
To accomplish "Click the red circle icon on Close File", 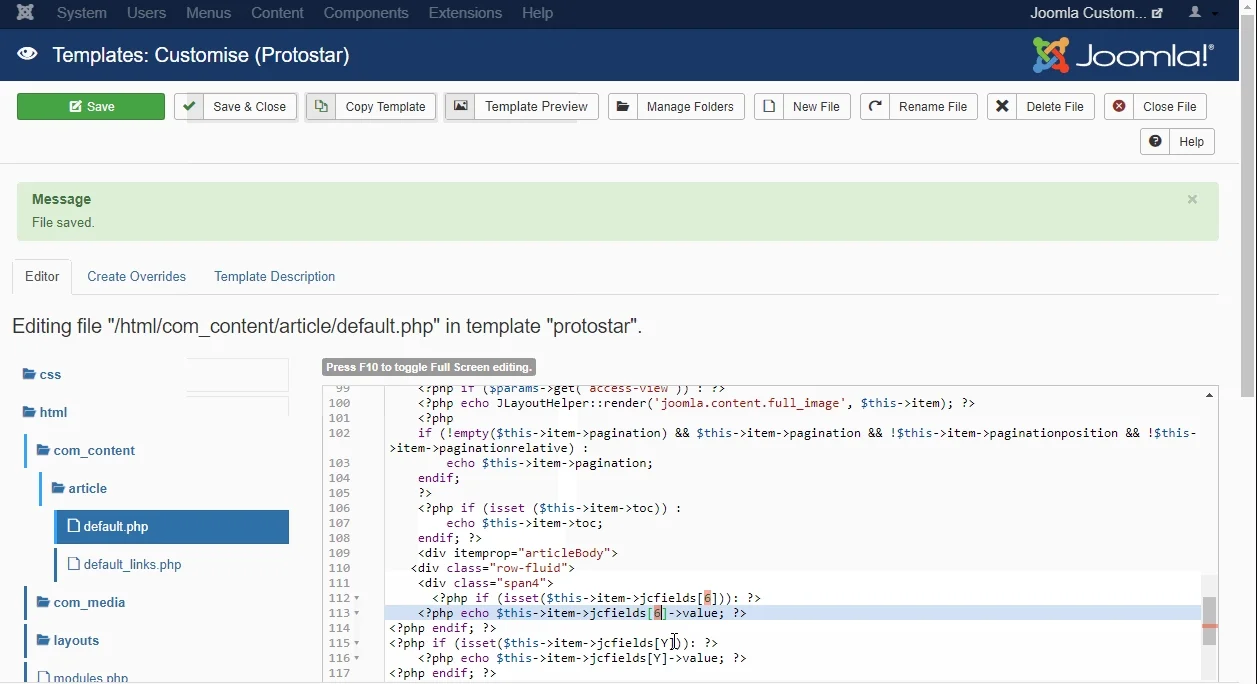I will (1119, 107).
